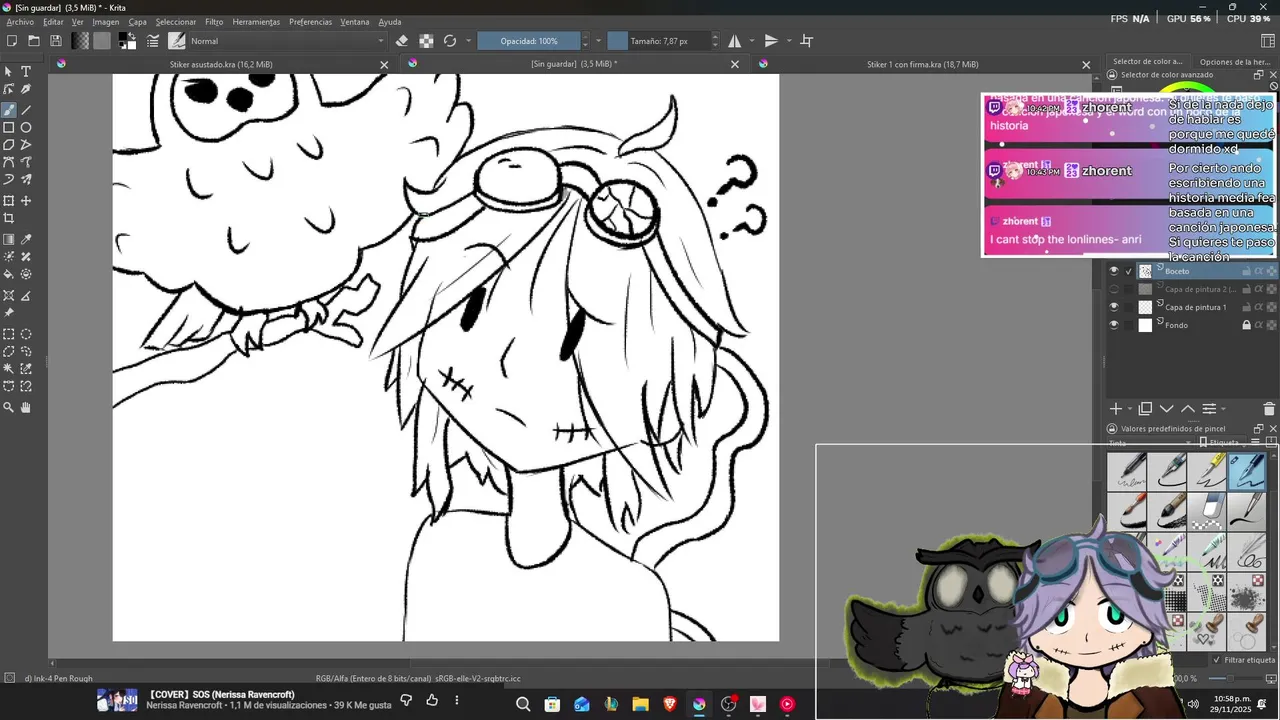Toggle horizontal mirror drawing mode

point(735,41)
